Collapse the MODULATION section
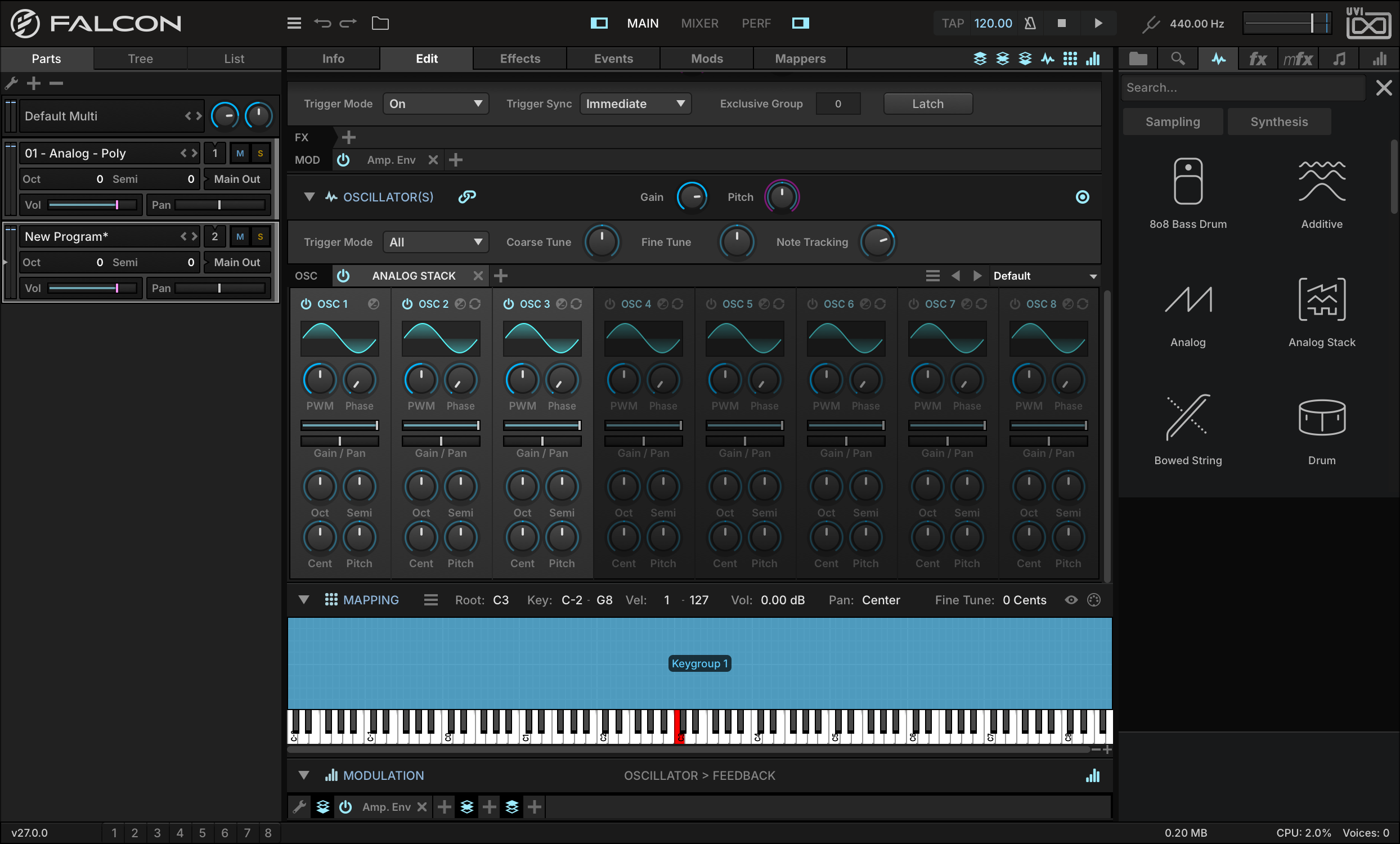Image resolution: width=1400 pixels, height=844 pixels. [304, 775]
